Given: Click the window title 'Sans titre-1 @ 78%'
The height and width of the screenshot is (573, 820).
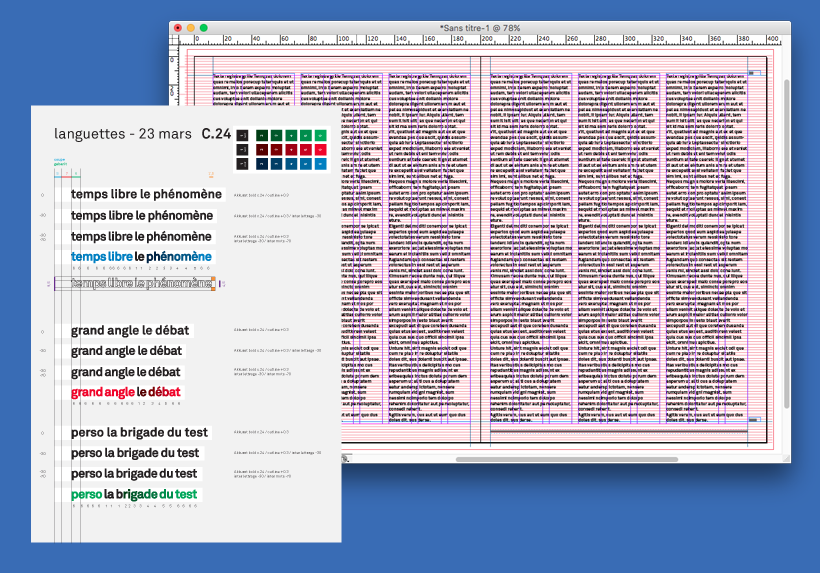Looking at the screenshot, I should pyautogui.click(x=481, y=27).
